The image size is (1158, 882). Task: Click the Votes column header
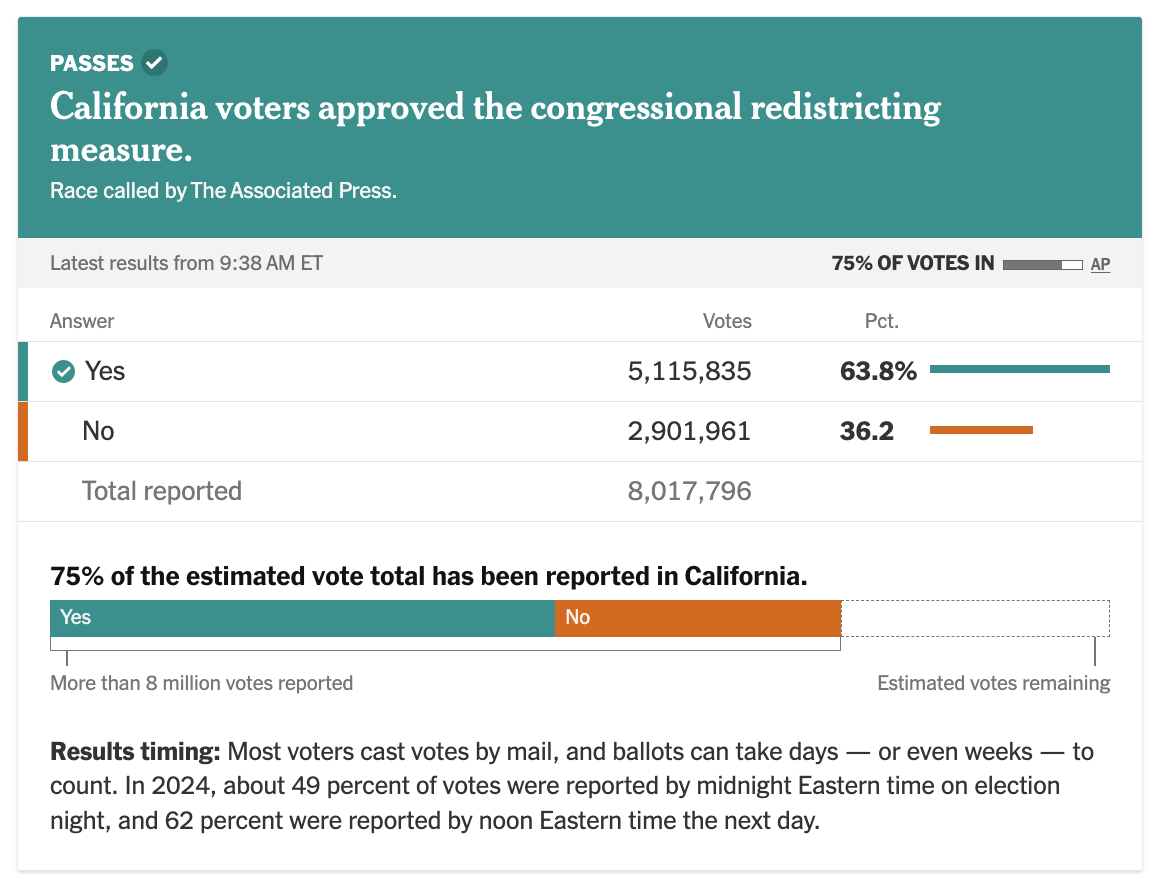click(727, 321)
